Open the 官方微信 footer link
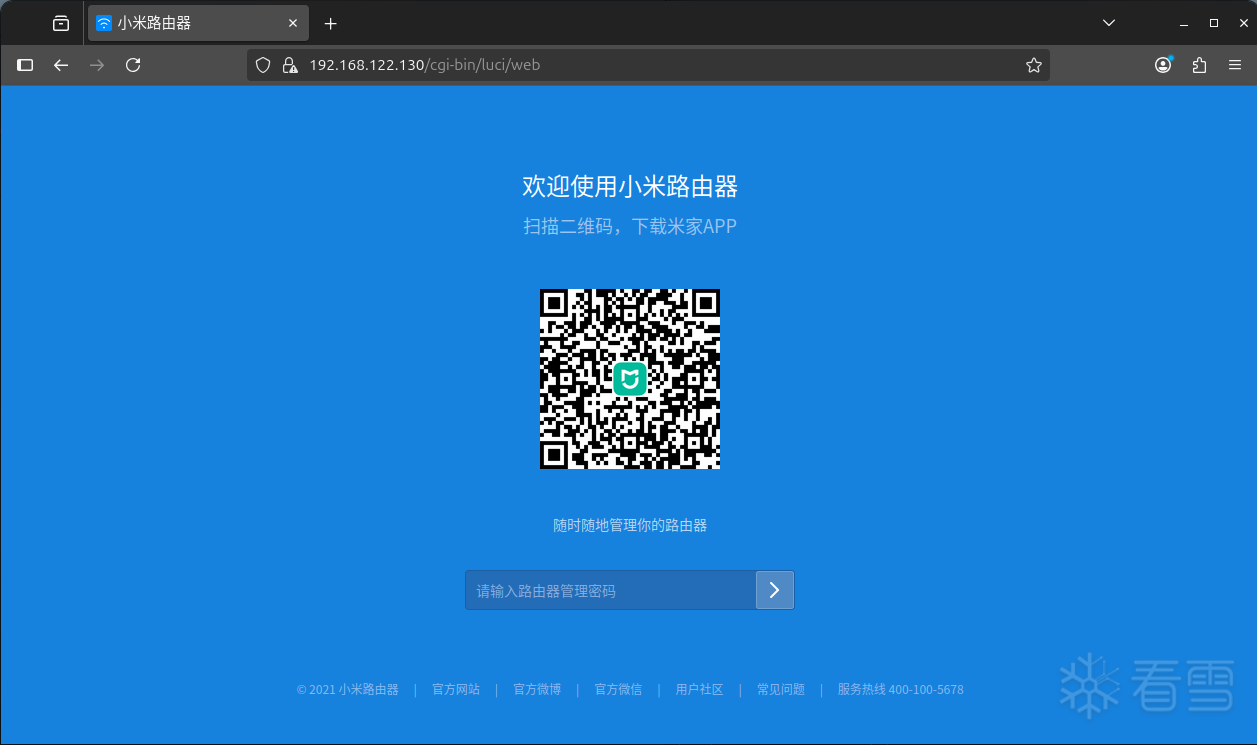This screenshot has width=1257, height=745. (618, 689)
